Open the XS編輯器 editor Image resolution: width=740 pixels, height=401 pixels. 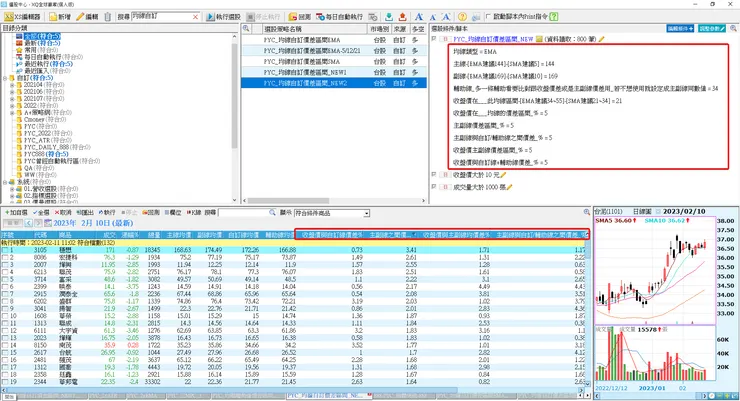point(23,17)
